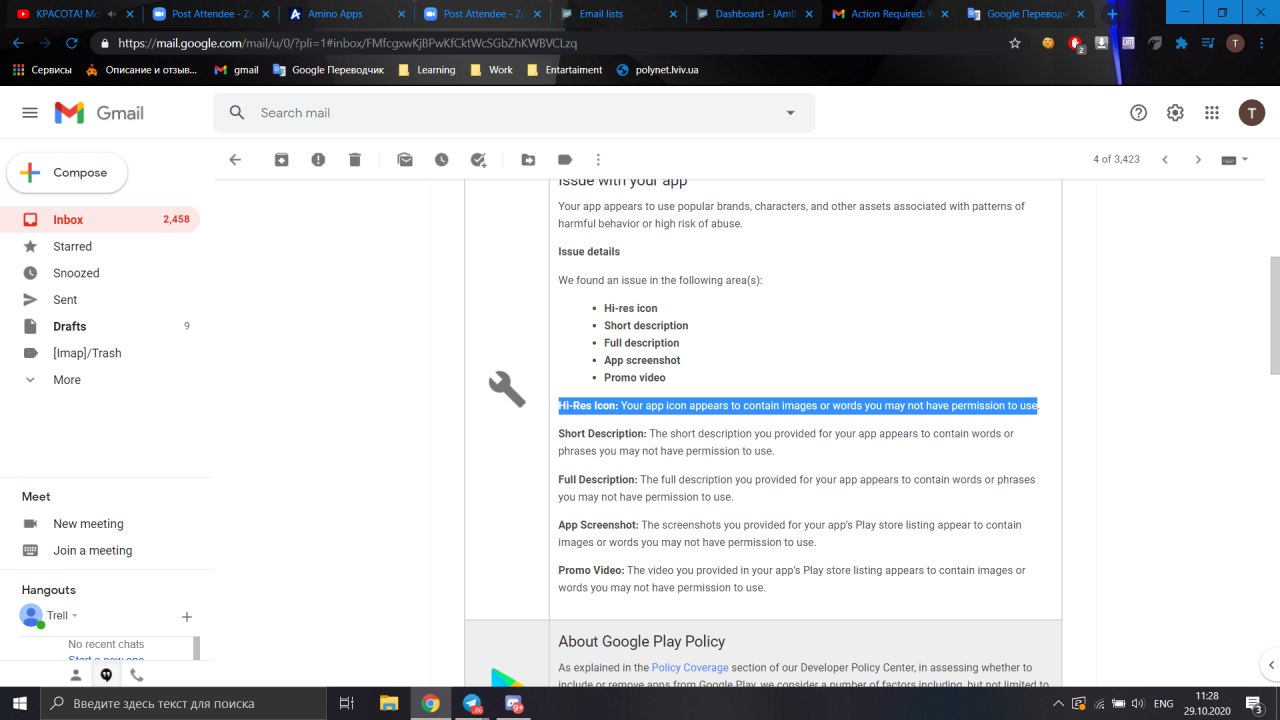Open a new browser tab
Image resolution: width=1280 pixels, height=720 pixels.
(1112, 14)
